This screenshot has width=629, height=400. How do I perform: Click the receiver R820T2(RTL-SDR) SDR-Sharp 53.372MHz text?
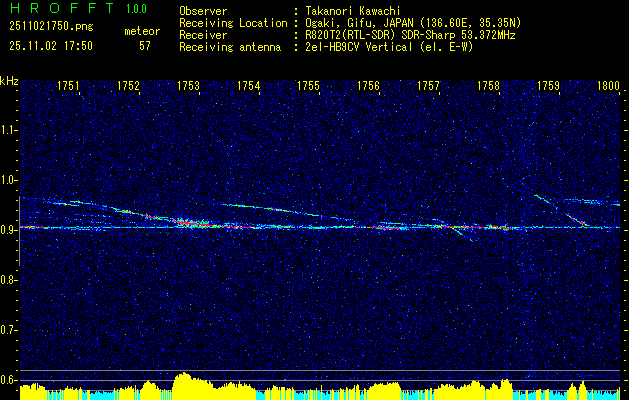coord(408,35)
